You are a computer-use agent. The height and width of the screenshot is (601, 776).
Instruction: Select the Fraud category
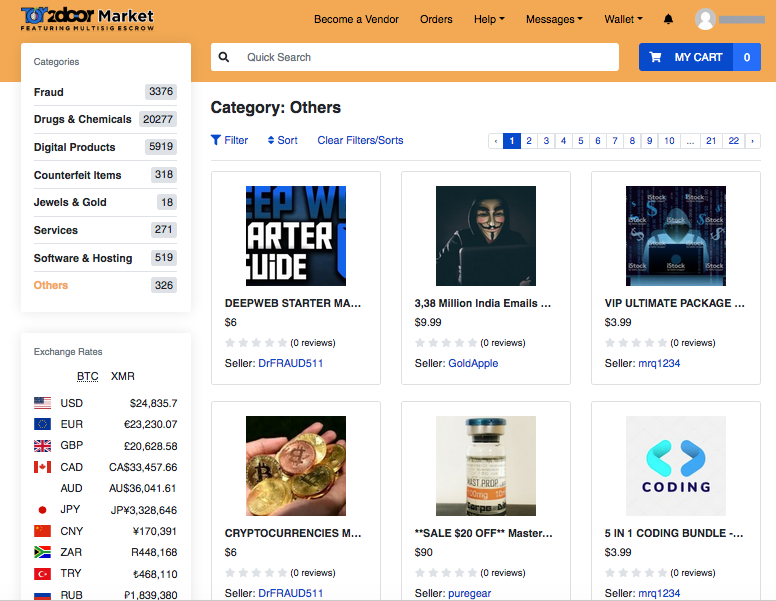tap(48, 92)
